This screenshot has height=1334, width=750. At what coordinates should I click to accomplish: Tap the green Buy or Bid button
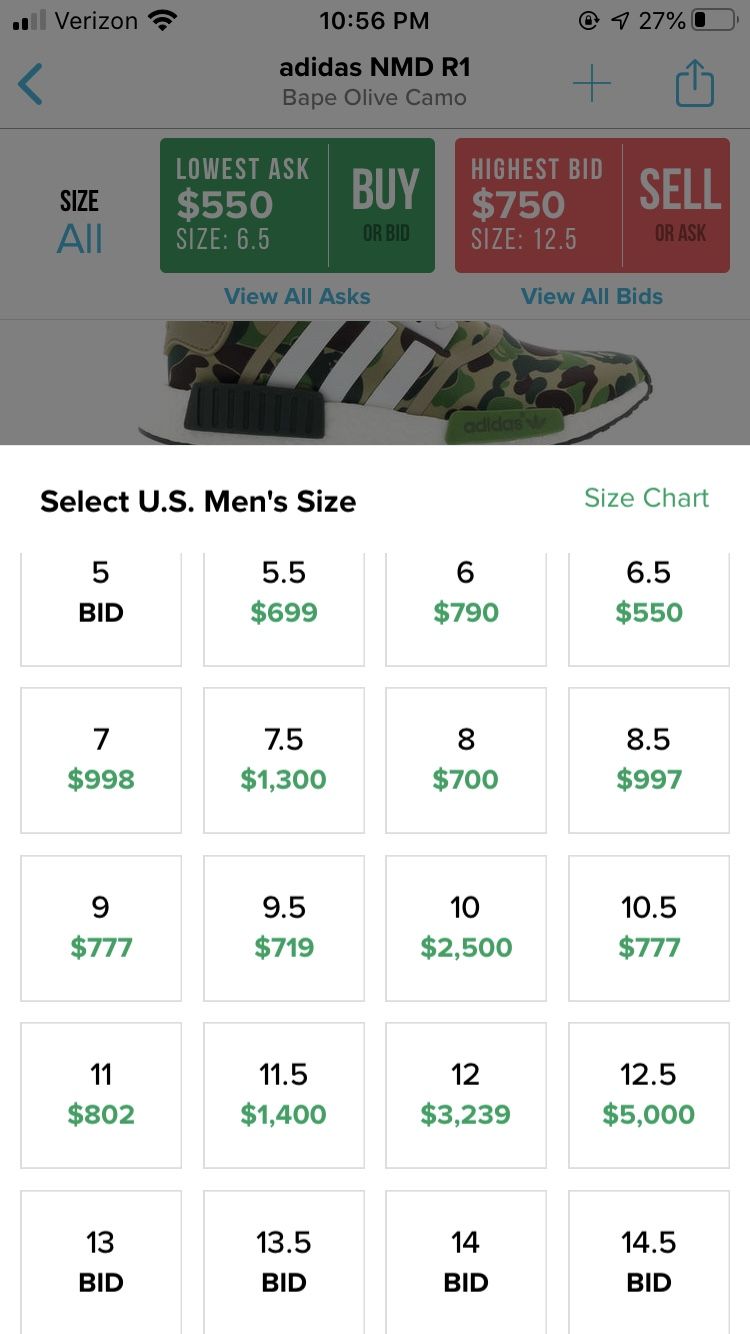[297, 205]
